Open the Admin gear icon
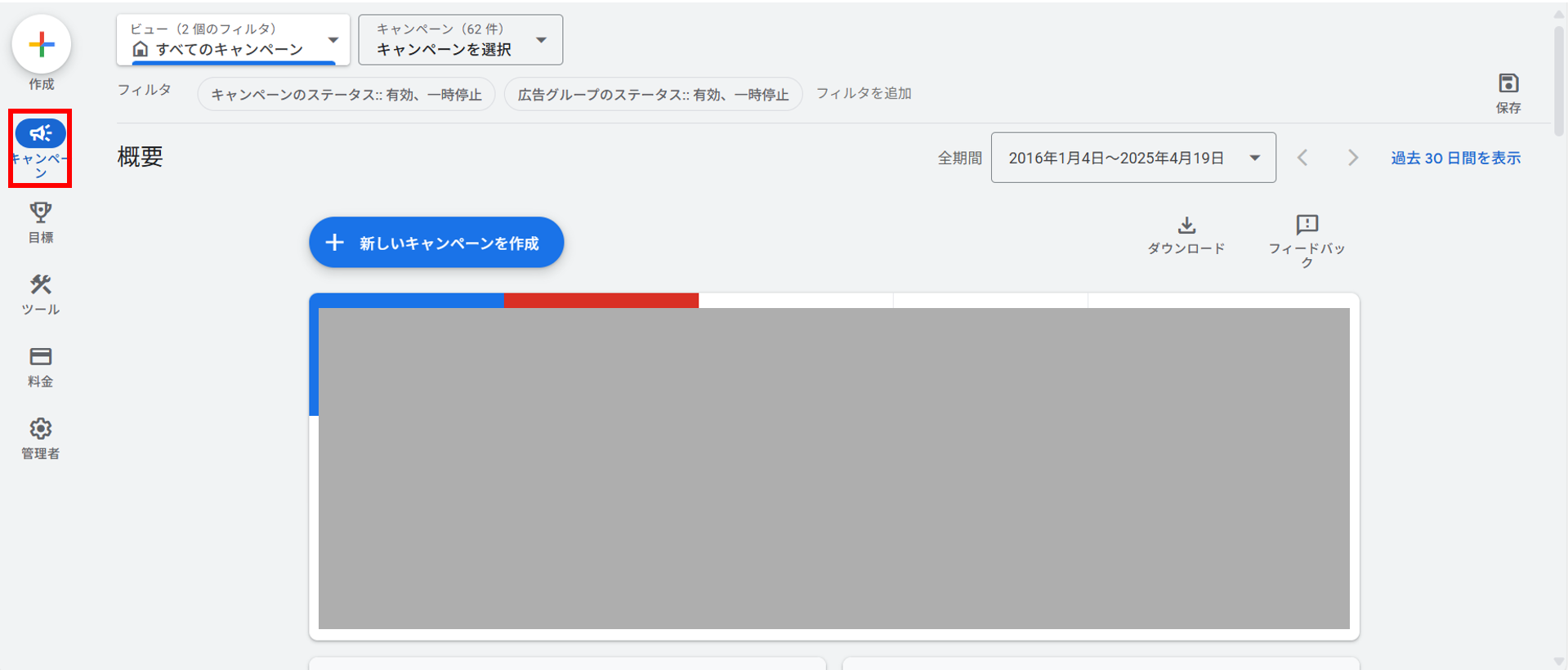Image resolution: width=1568 pixels, height=670 pixels. (40, 428)
